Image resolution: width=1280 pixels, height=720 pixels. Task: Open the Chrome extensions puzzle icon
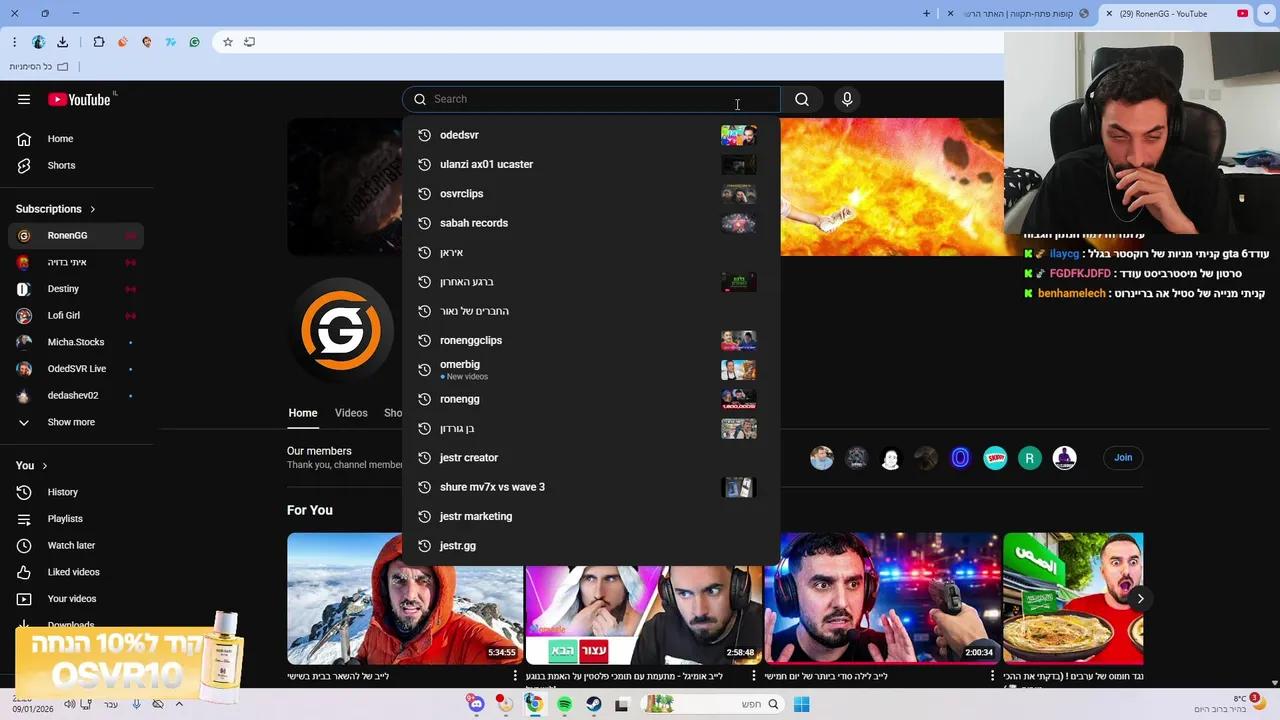(98, 42)
